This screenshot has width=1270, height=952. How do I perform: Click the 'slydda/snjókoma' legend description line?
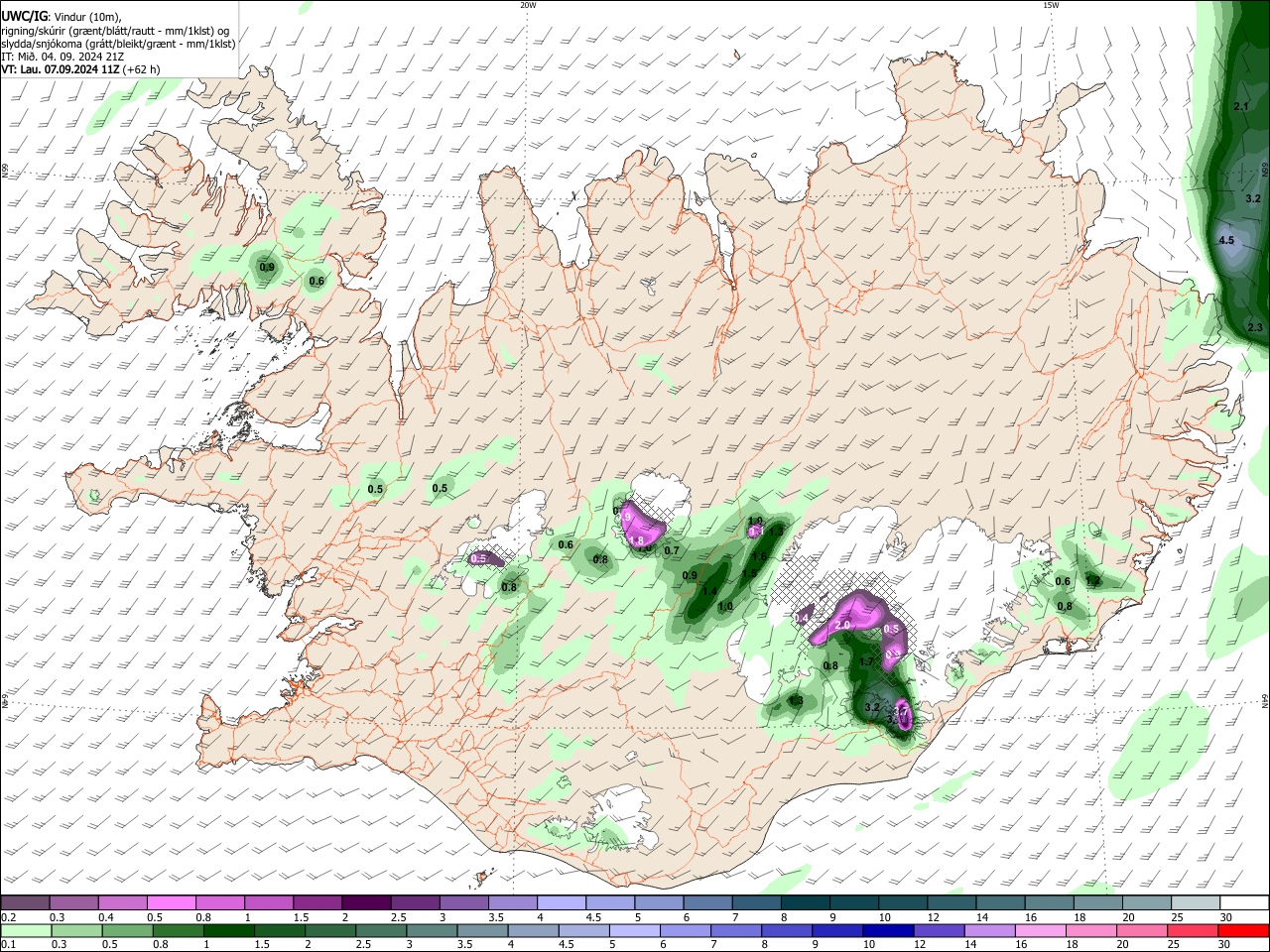click(x=118, y=44)
